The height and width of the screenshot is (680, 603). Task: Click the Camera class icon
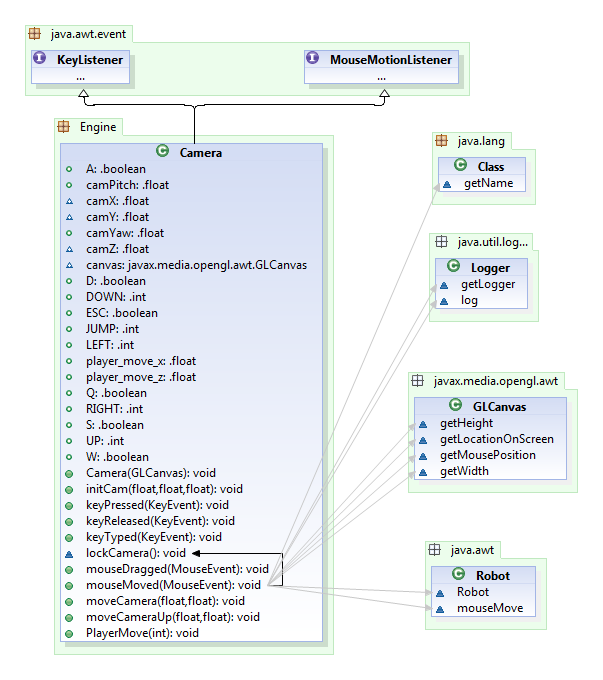pos(164,154)
